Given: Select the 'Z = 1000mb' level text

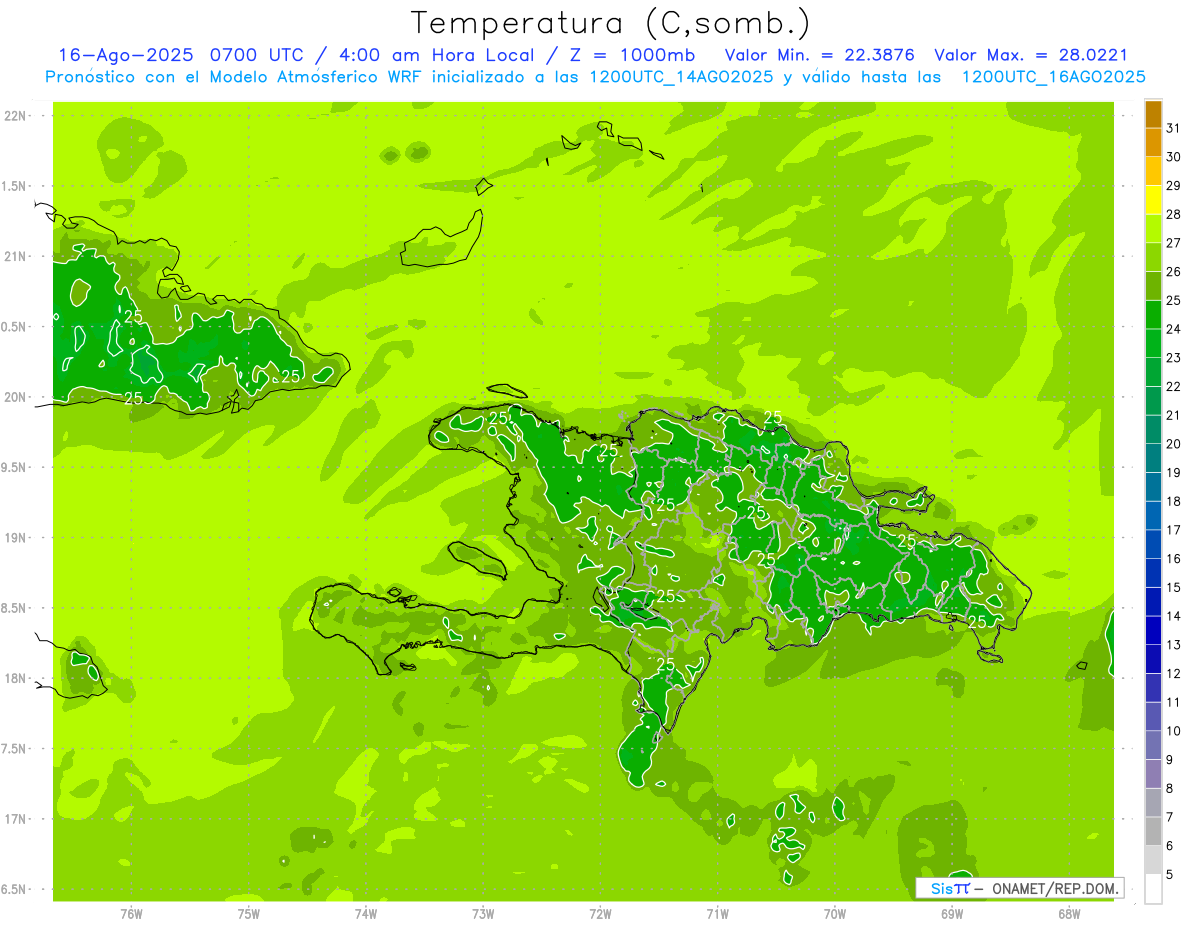Looking at the screenshot, I should pyautogui.click(x=630, y=55).
